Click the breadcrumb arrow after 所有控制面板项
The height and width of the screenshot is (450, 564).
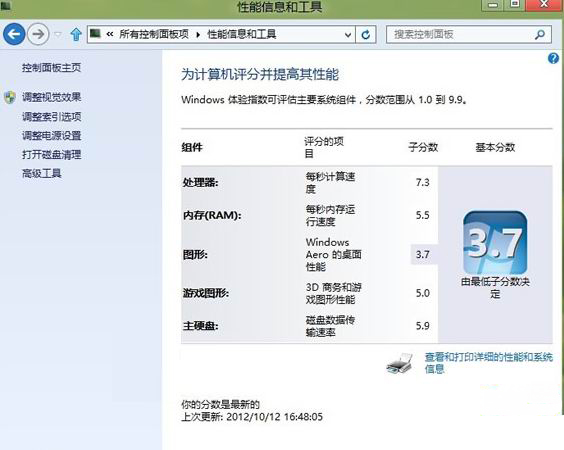(x=198, y=35)
